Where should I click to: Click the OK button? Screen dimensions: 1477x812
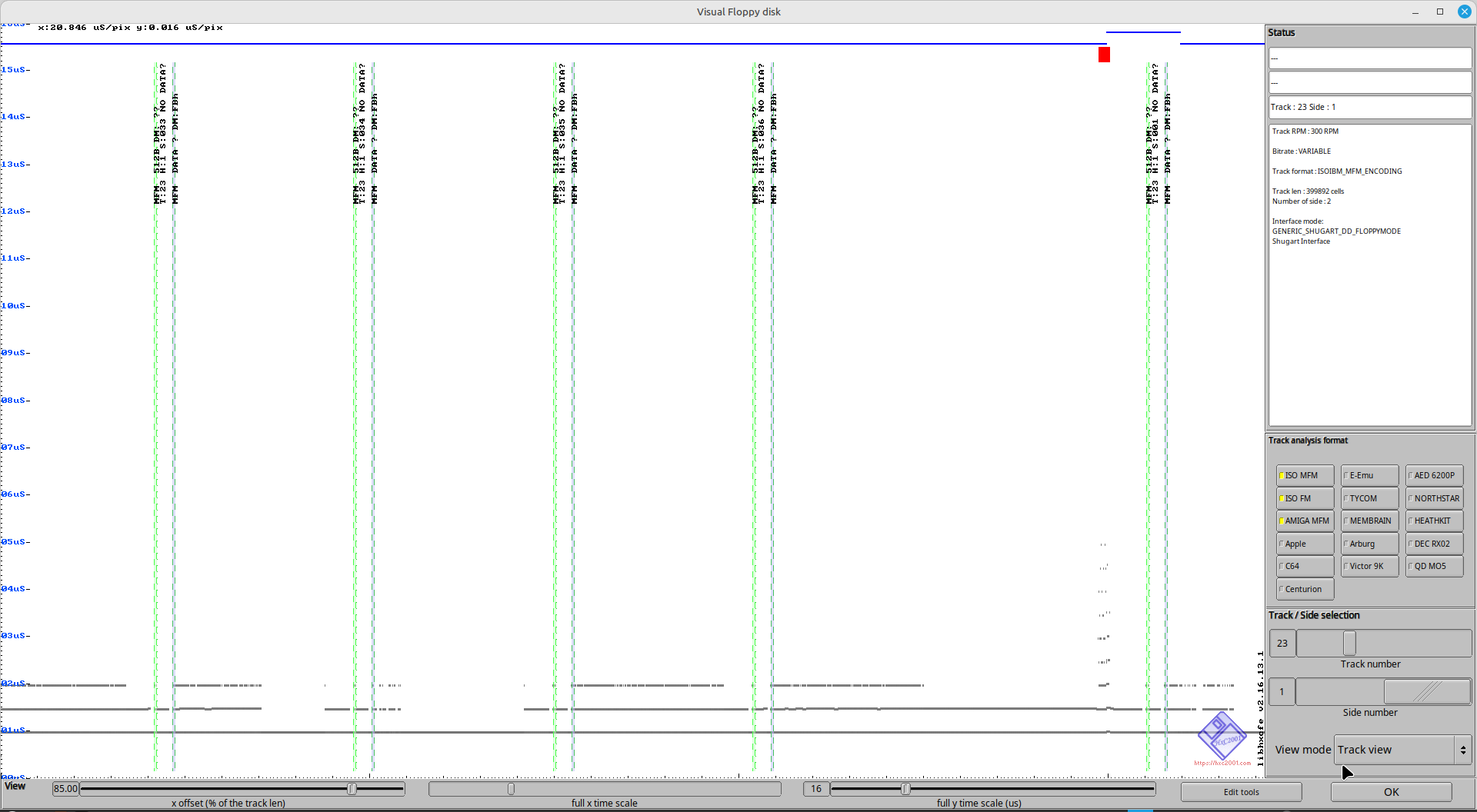coord(1391,792)
